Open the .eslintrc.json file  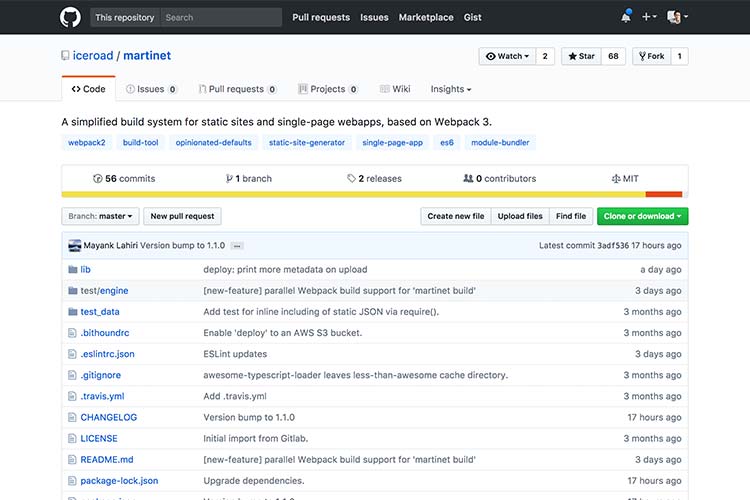[x=108, y=354]
